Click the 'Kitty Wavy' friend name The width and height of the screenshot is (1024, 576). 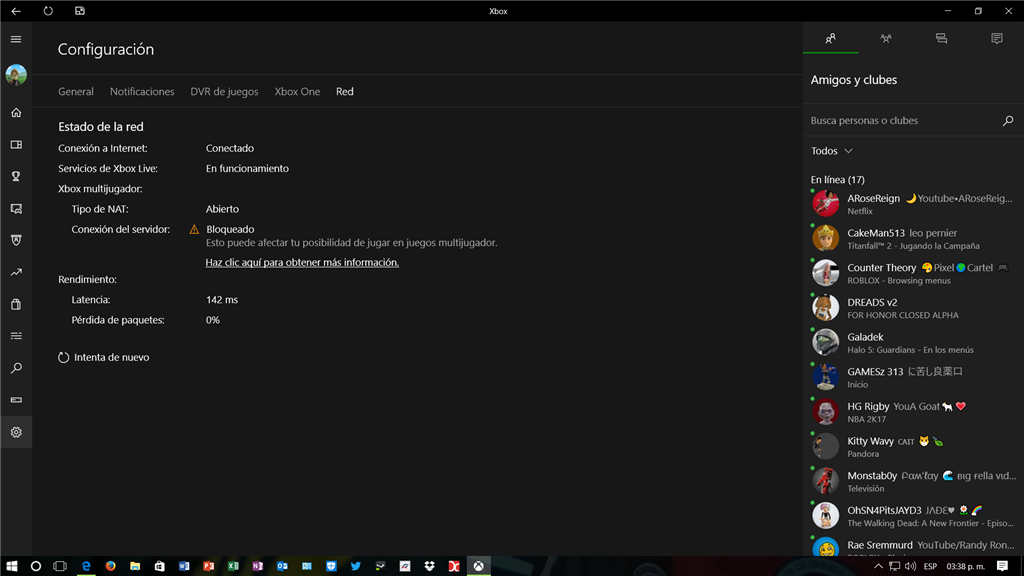[871, 441]
